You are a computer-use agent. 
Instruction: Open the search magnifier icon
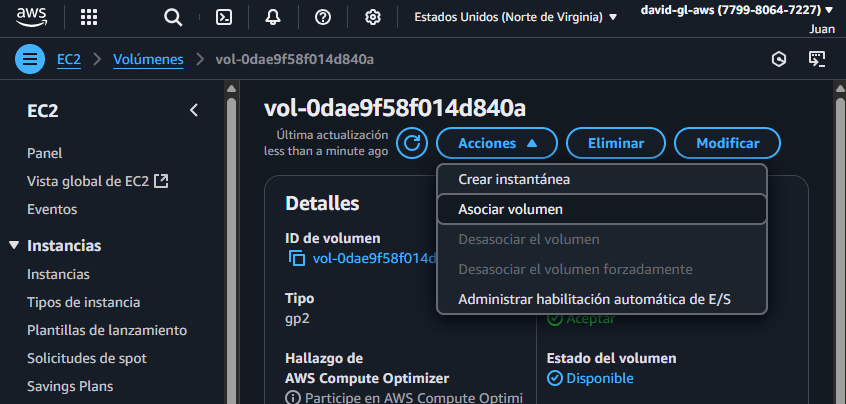point(173,17)
